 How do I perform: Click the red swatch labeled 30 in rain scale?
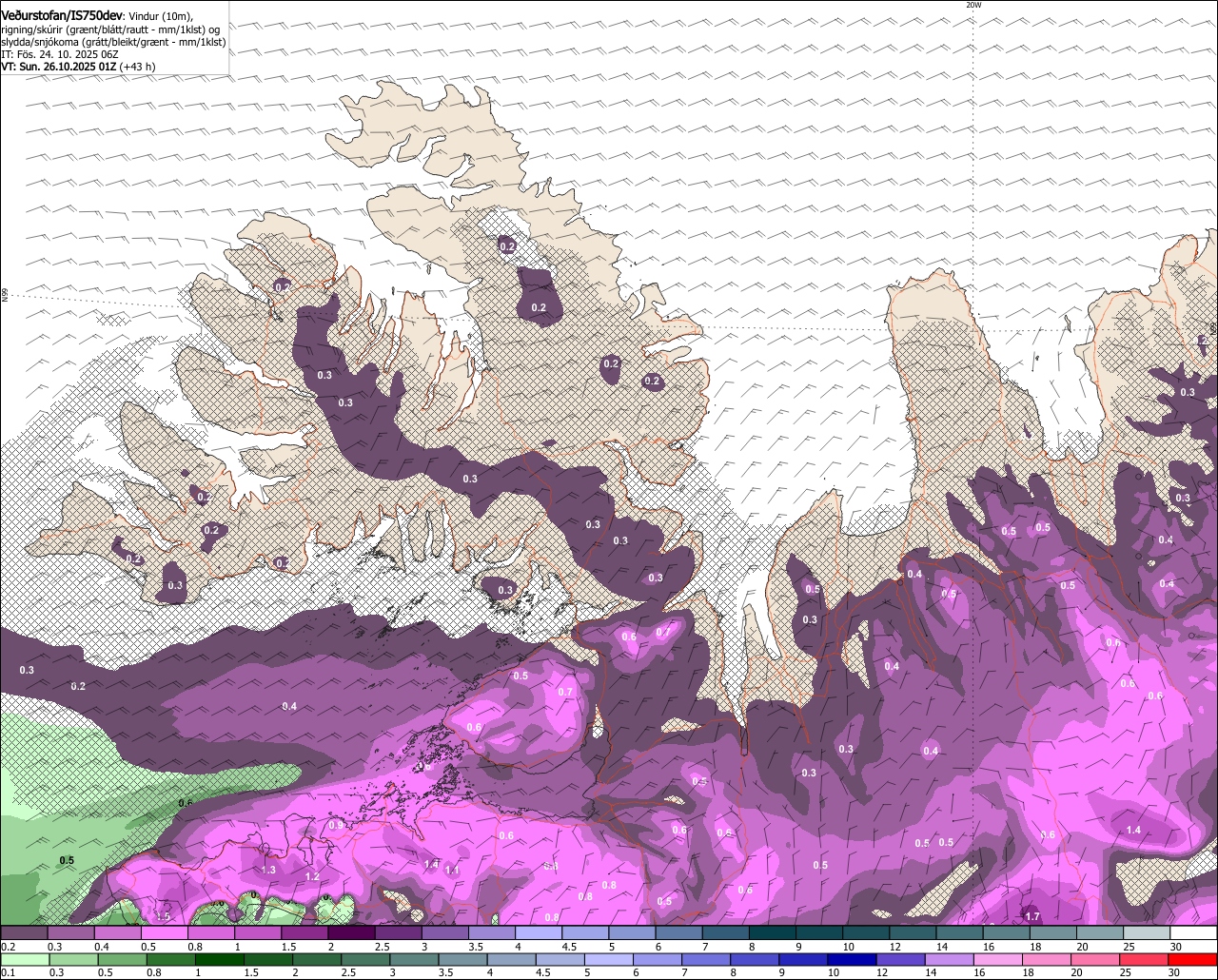pyautogui.click(x=1194, y=959)
